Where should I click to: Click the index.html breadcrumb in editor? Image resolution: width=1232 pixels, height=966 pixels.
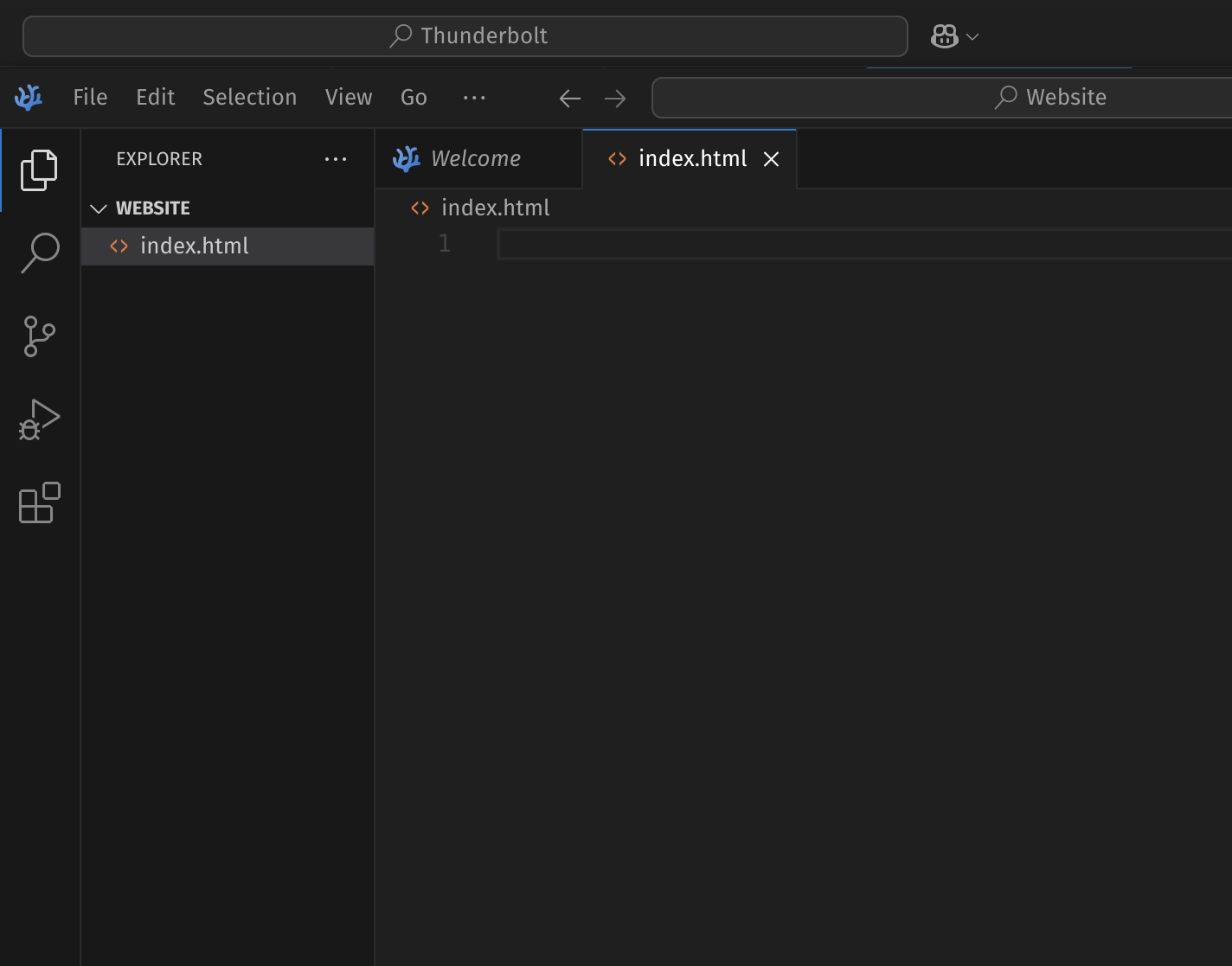tap(495, 208)
